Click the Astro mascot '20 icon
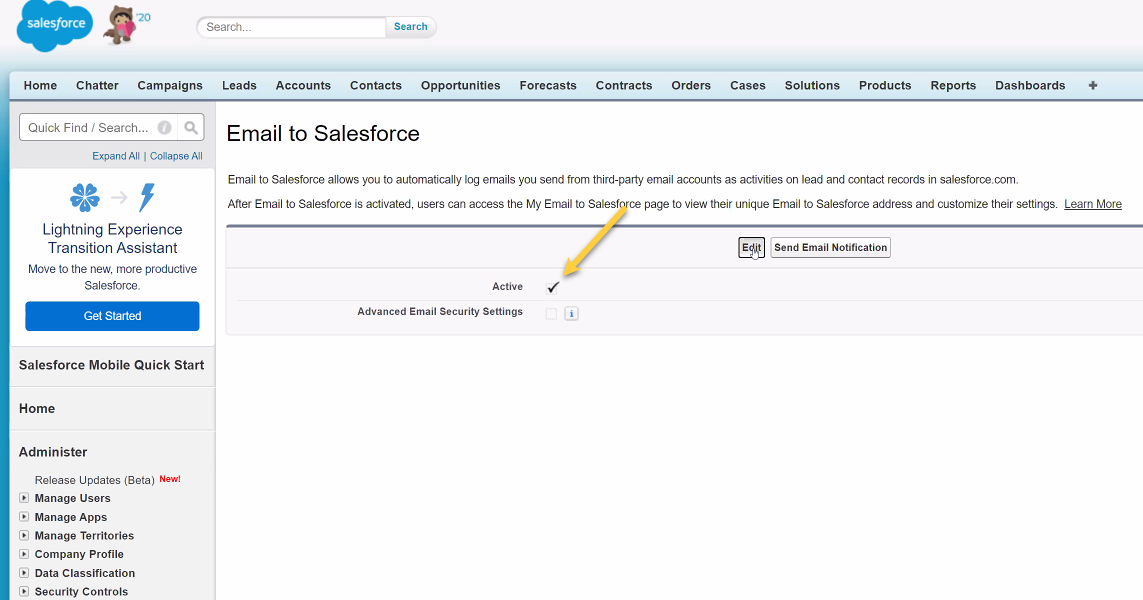 tap(125, 25)
